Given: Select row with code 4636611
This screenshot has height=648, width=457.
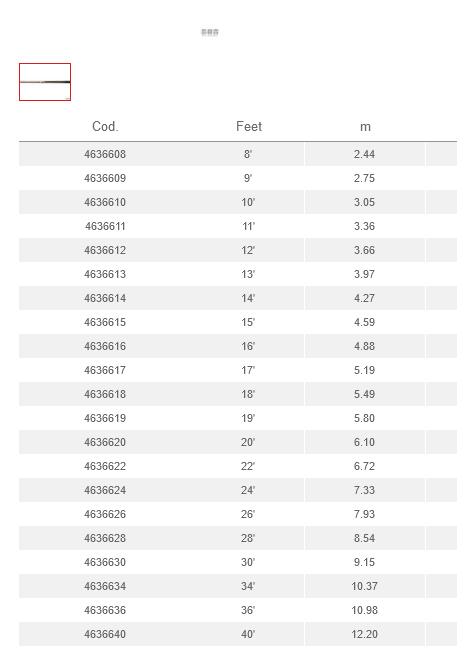Looking at the screenshot, I should tap(238, 226).
